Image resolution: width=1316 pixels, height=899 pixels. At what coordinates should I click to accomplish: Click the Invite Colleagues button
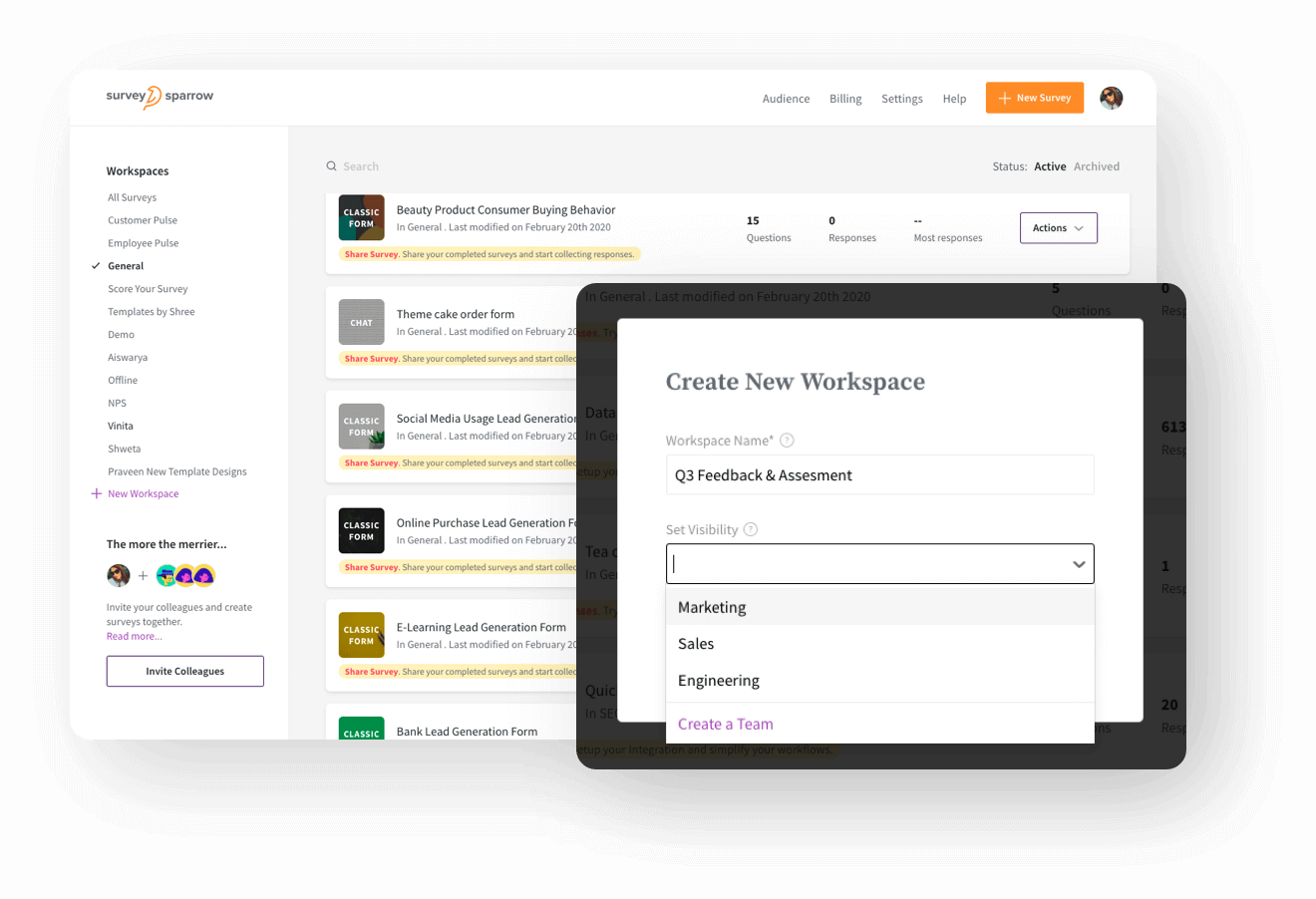point(184,671)
